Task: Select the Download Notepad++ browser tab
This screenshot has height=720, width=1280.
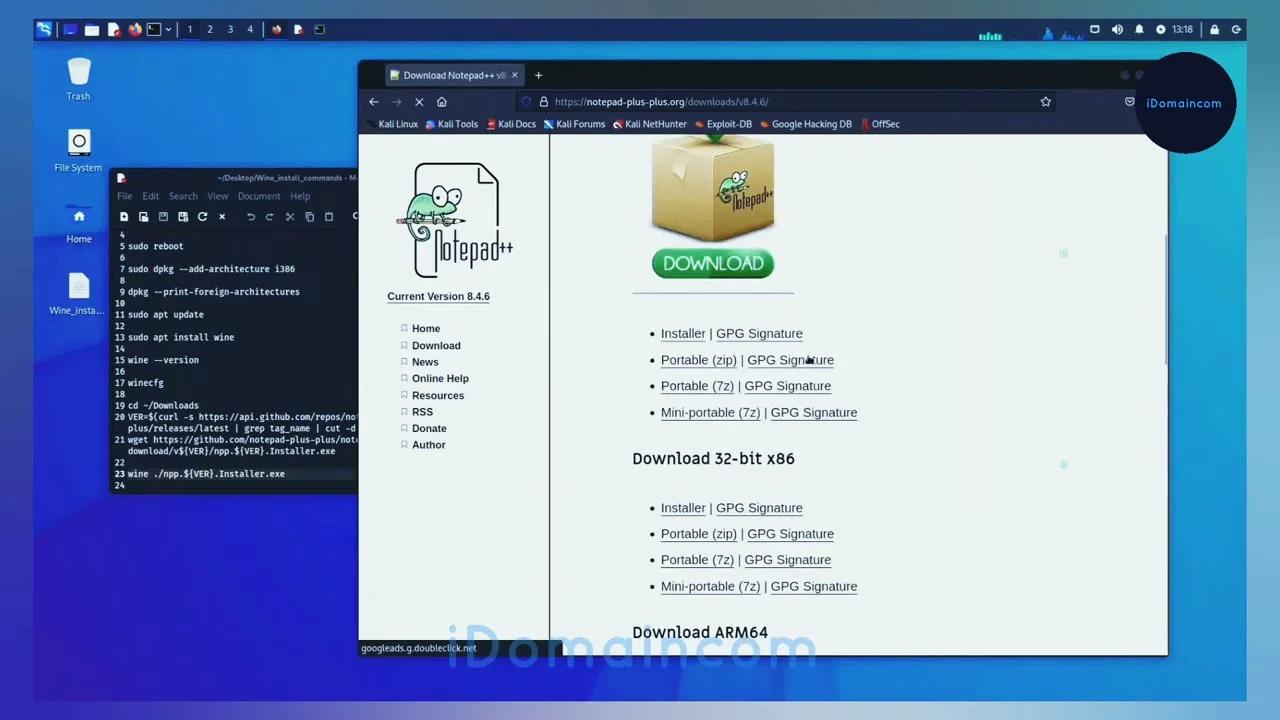Action: click(x=447, y=74)
